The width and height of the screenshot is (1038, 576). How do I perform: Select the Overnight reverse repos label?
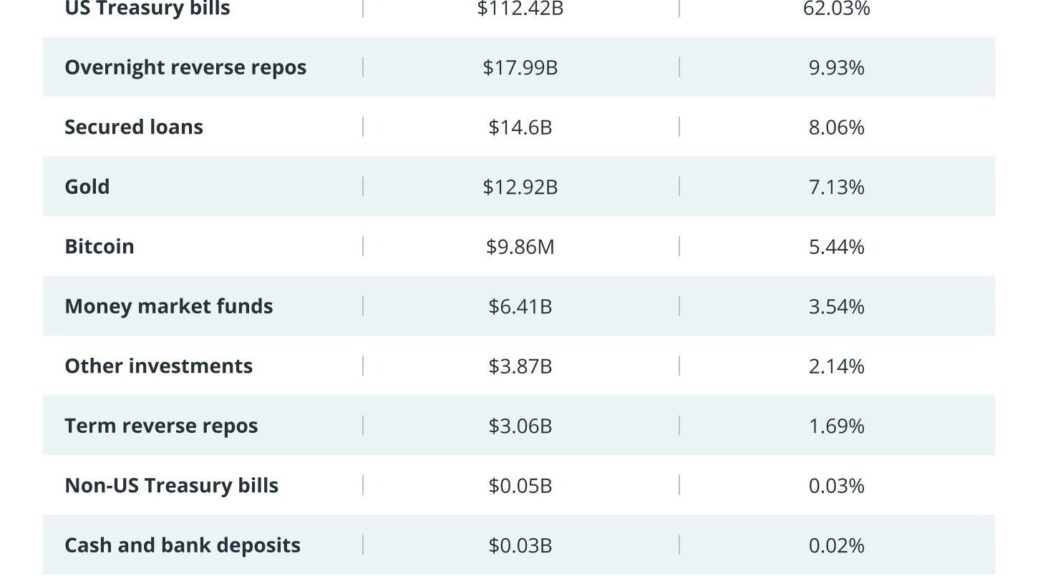click(185, 68)
